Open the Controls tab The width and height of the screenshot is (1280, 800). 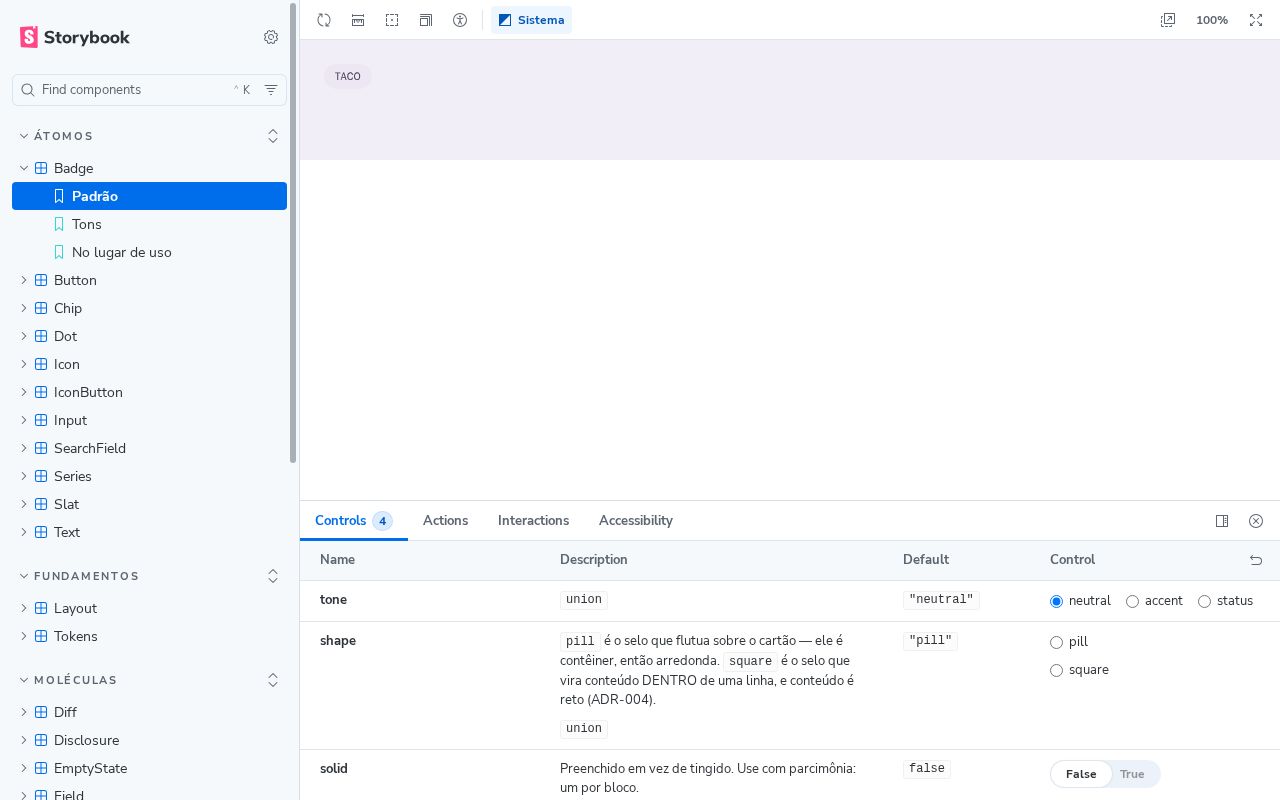pyautogui.click(x=354, y=521)
